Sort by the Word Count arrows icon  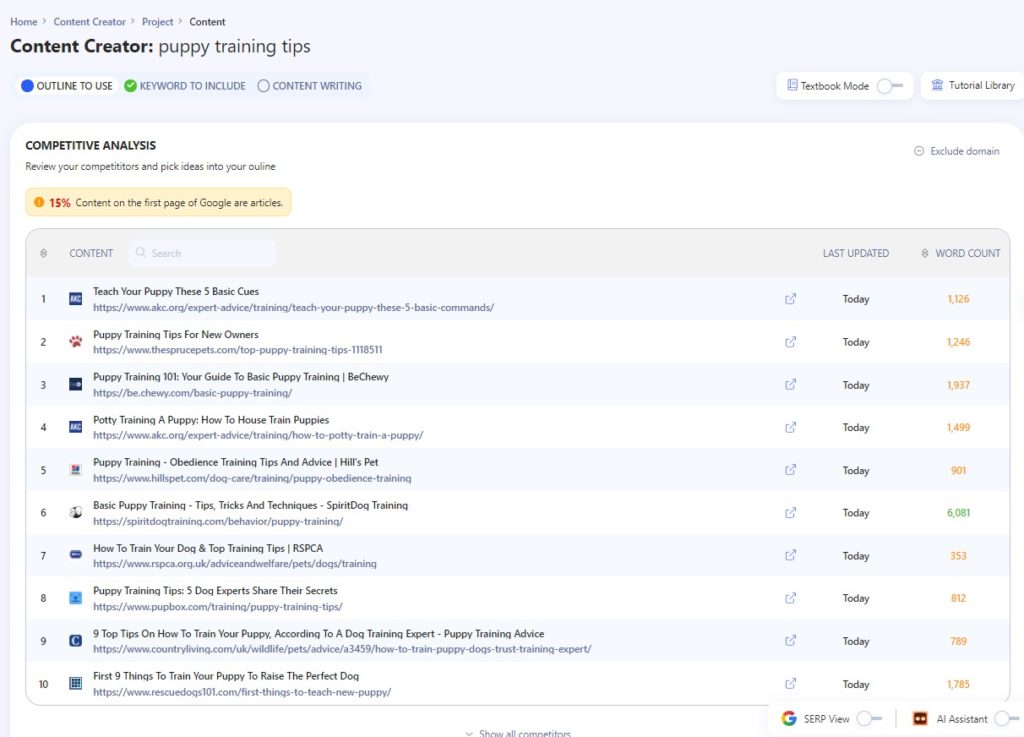925,253
